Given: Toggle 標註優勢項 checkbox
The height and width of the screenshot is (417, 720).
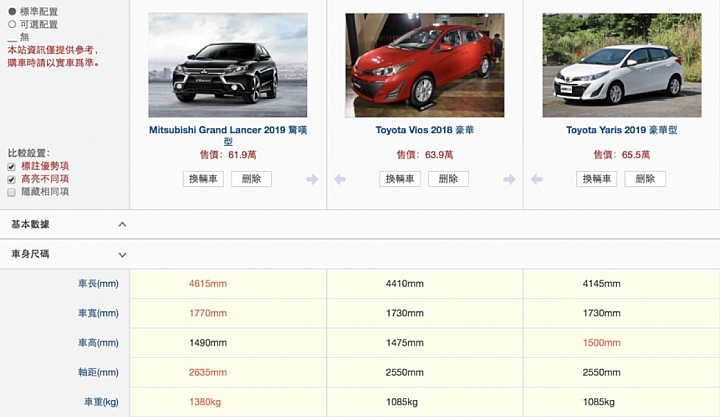Looking at the screenshot, I should tap(11, 166).
